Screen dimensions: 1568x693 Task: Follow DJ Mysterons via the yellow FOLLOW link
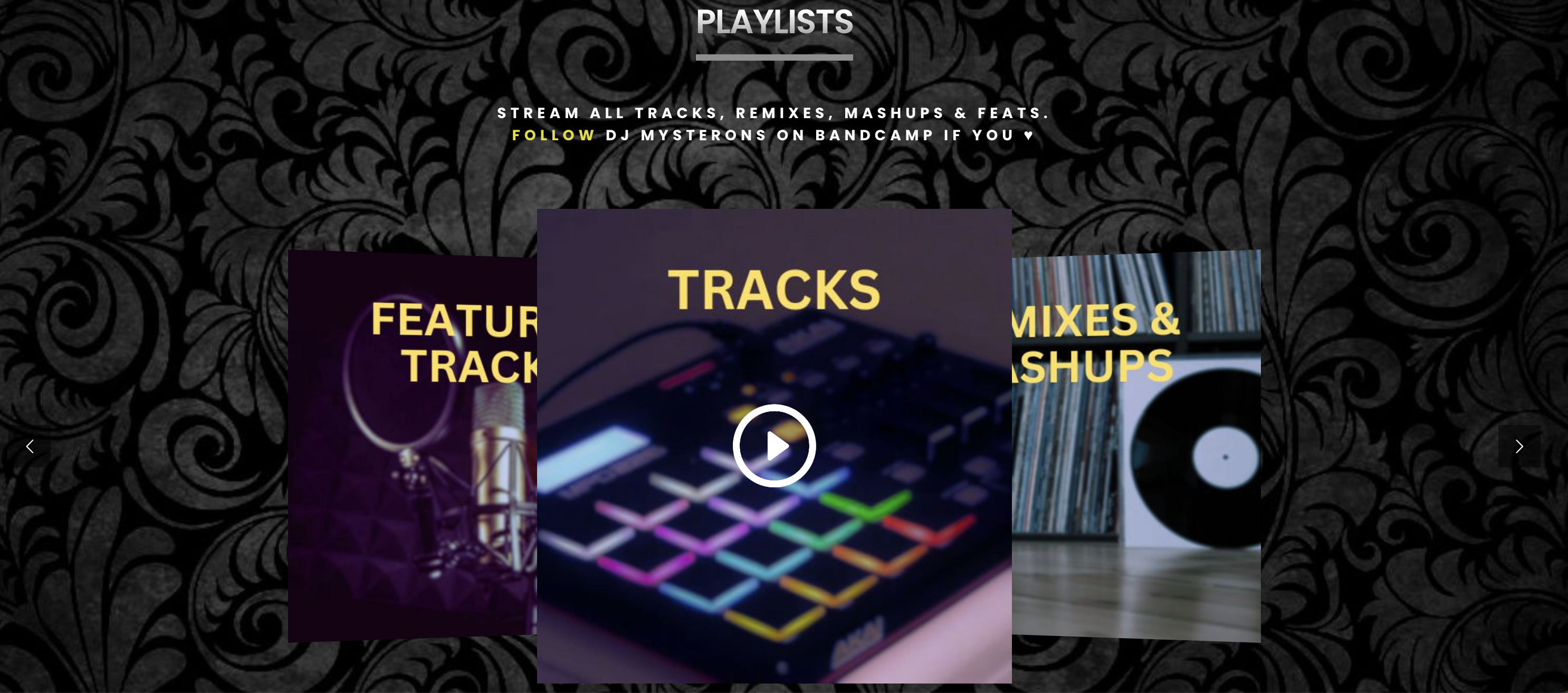pos(553,136)
